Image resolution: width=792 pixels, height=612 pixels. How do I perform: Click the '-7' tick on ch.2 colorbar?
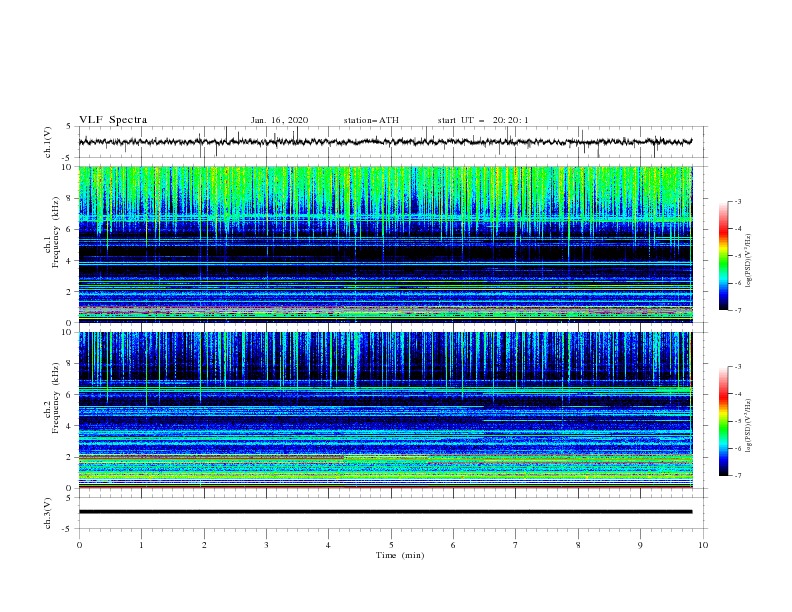(737, 475)
